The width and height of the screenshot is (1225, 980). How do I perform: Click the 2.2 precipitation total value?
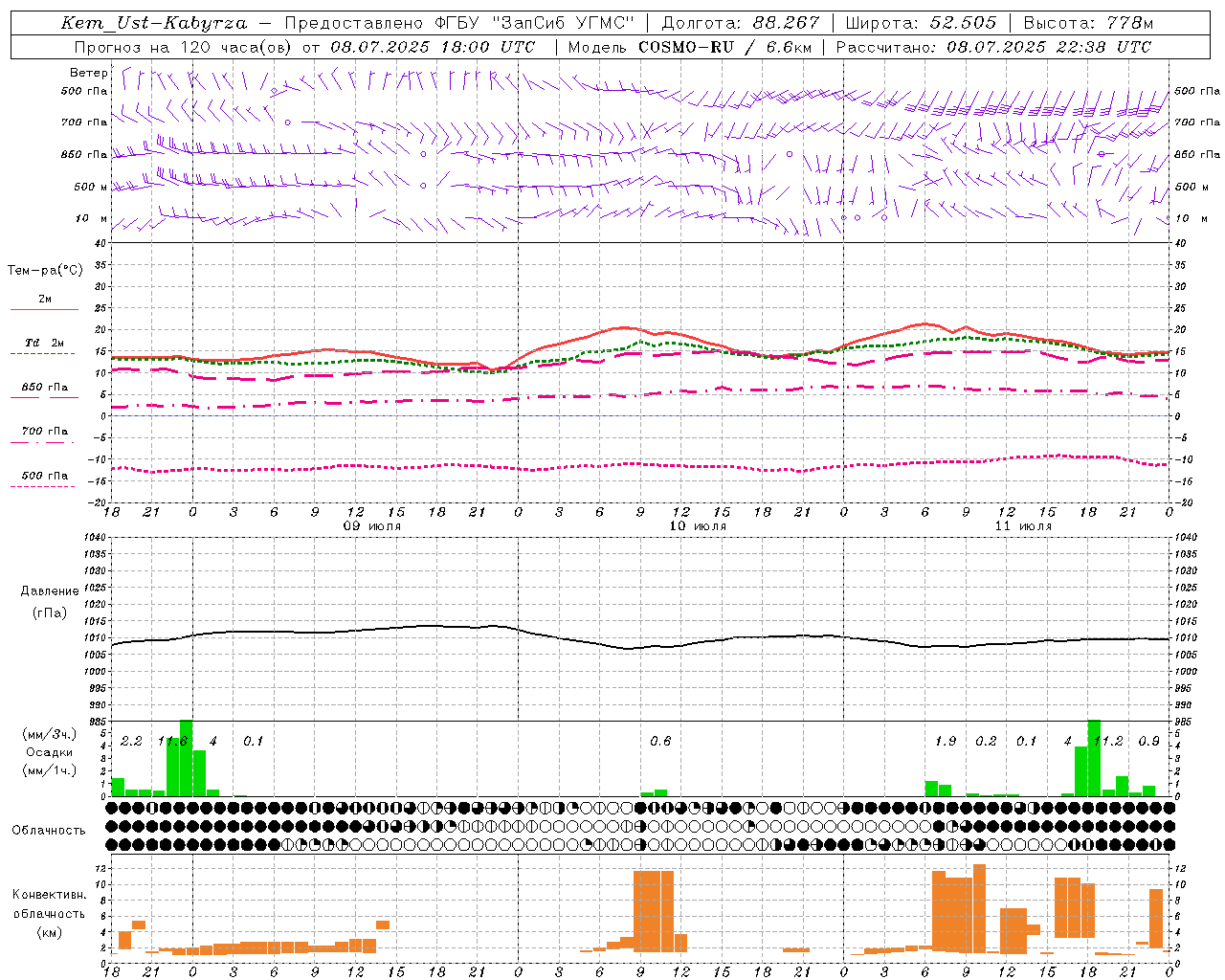(x=131, y=742)
